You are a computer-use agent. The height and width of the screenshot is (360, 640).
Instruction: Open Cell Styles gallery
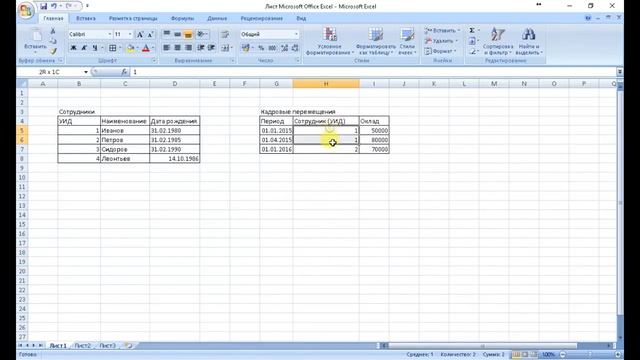407,41
